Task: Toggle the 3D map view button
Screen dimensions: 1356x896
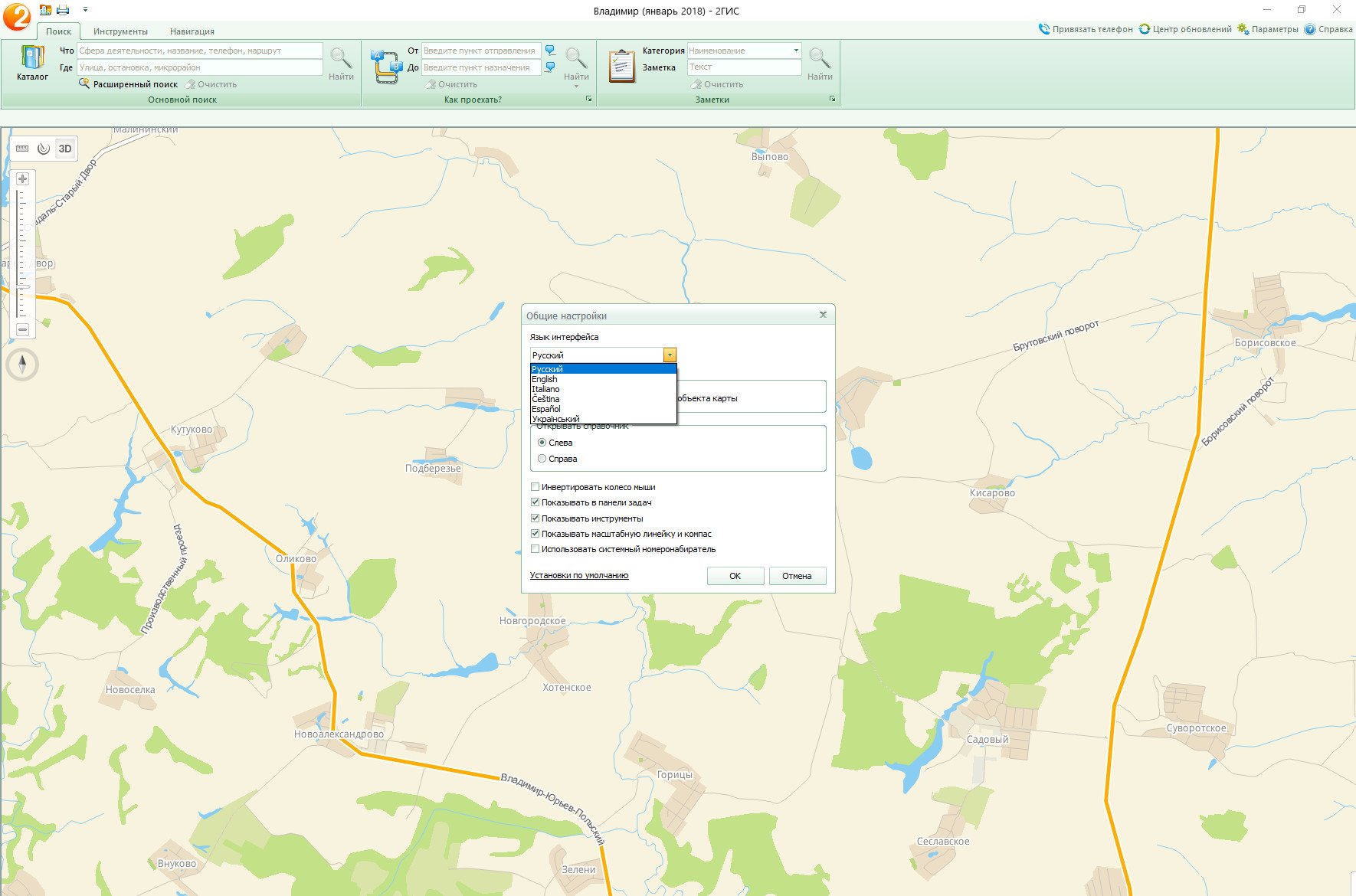Action: click(65, 149)
